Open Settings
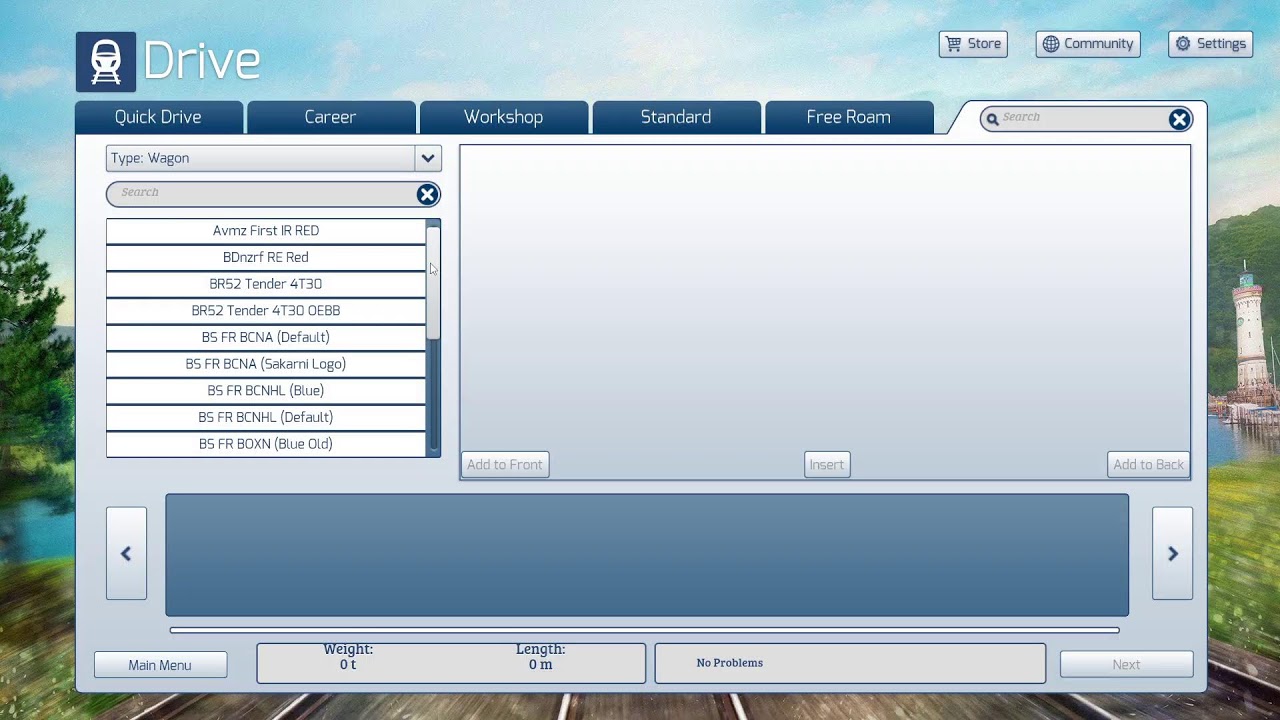The width and height of the screenshot is (1280, 720). 1210,44
